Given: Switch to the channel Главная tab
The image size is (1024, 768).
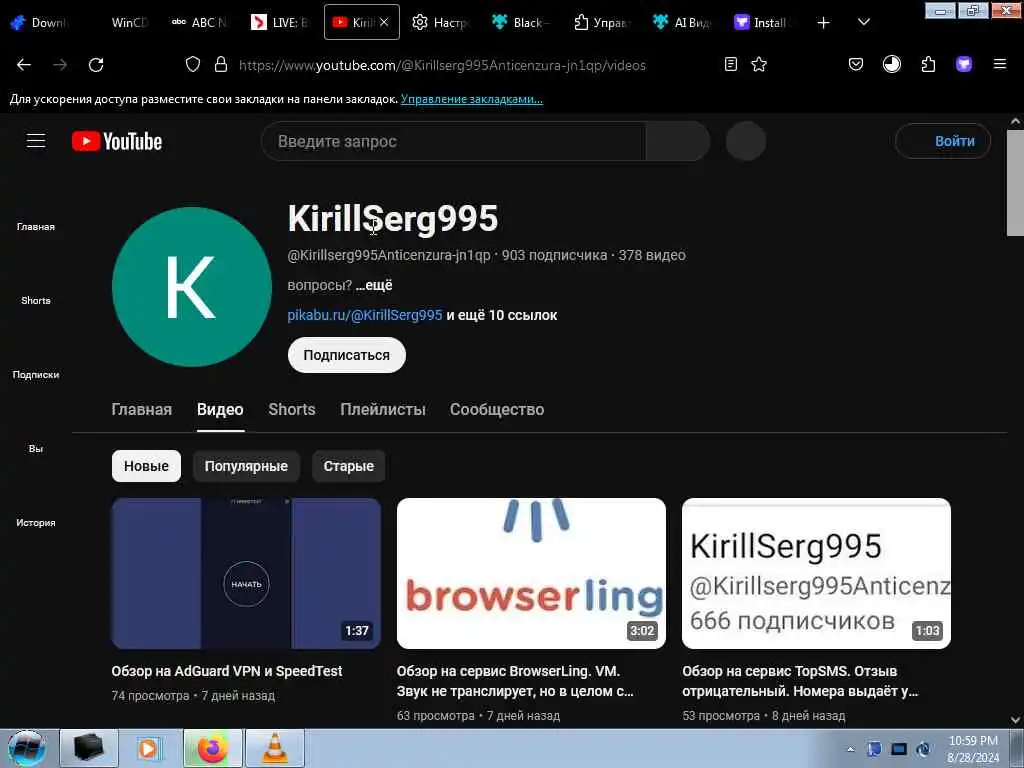Looking at the screenshot, I should pyautogui.click(x=142, y=409).
